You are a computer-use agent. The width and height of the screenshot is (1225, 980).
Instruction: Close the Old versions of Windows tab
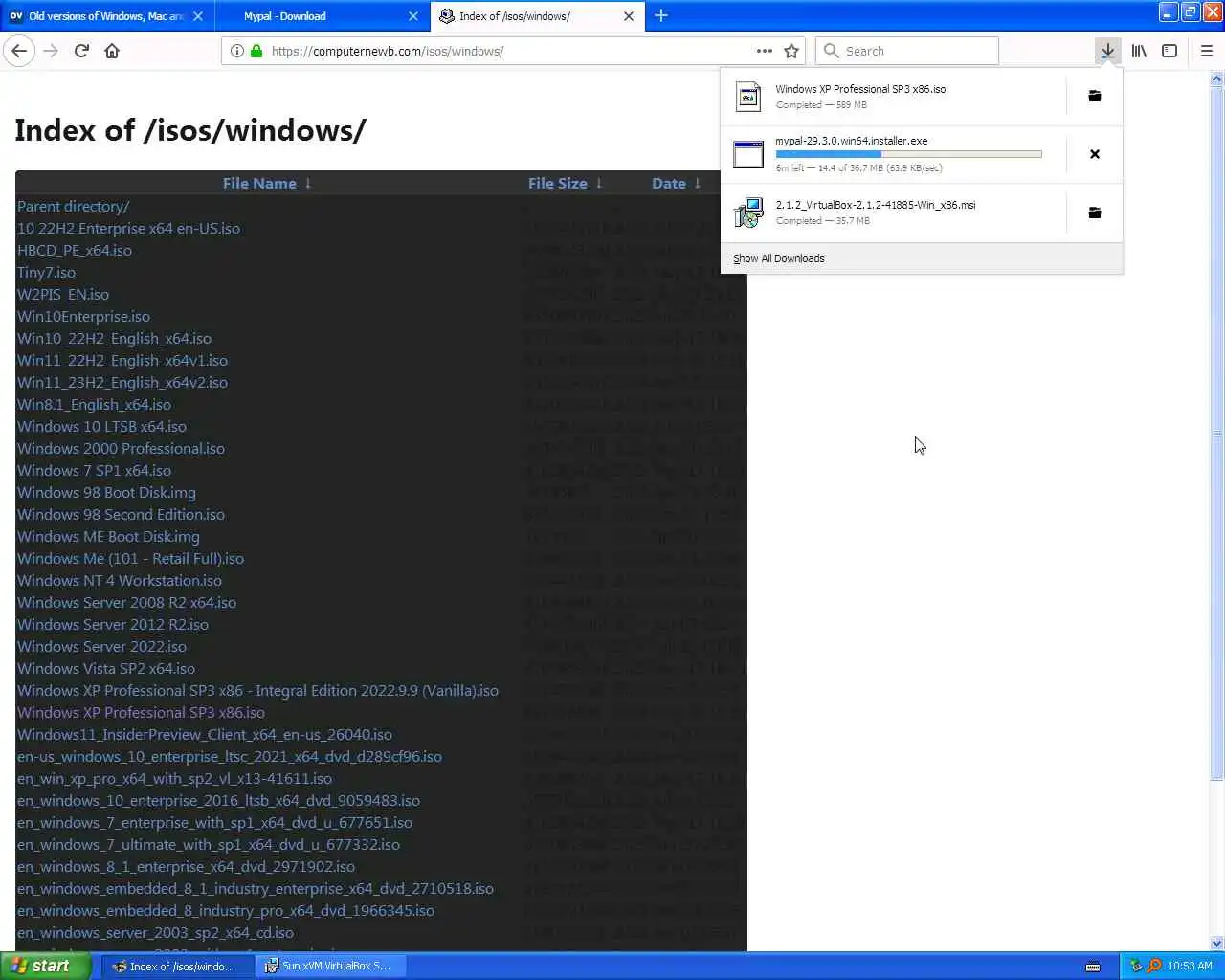[x=198, y=16]
